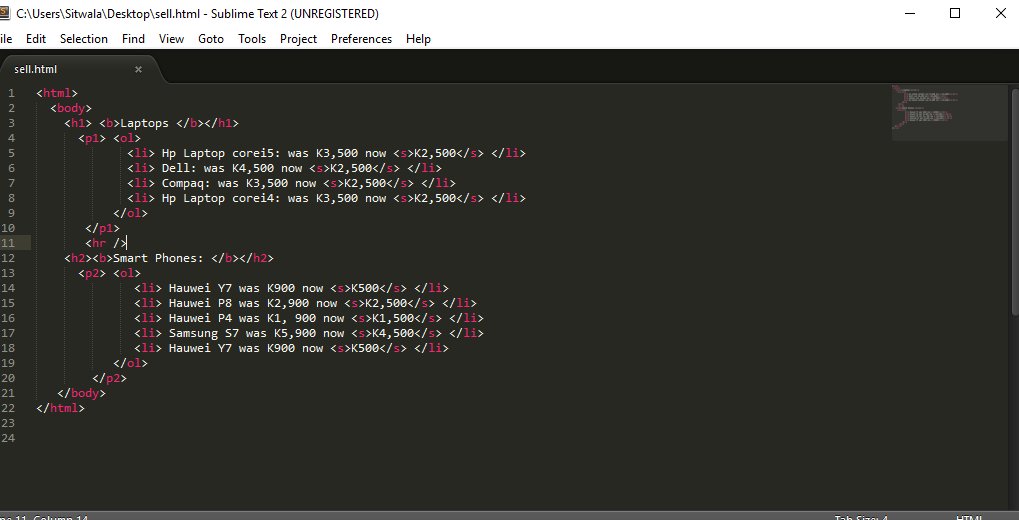Open the Help menu

pyautogui.click(x=419, y=39)
